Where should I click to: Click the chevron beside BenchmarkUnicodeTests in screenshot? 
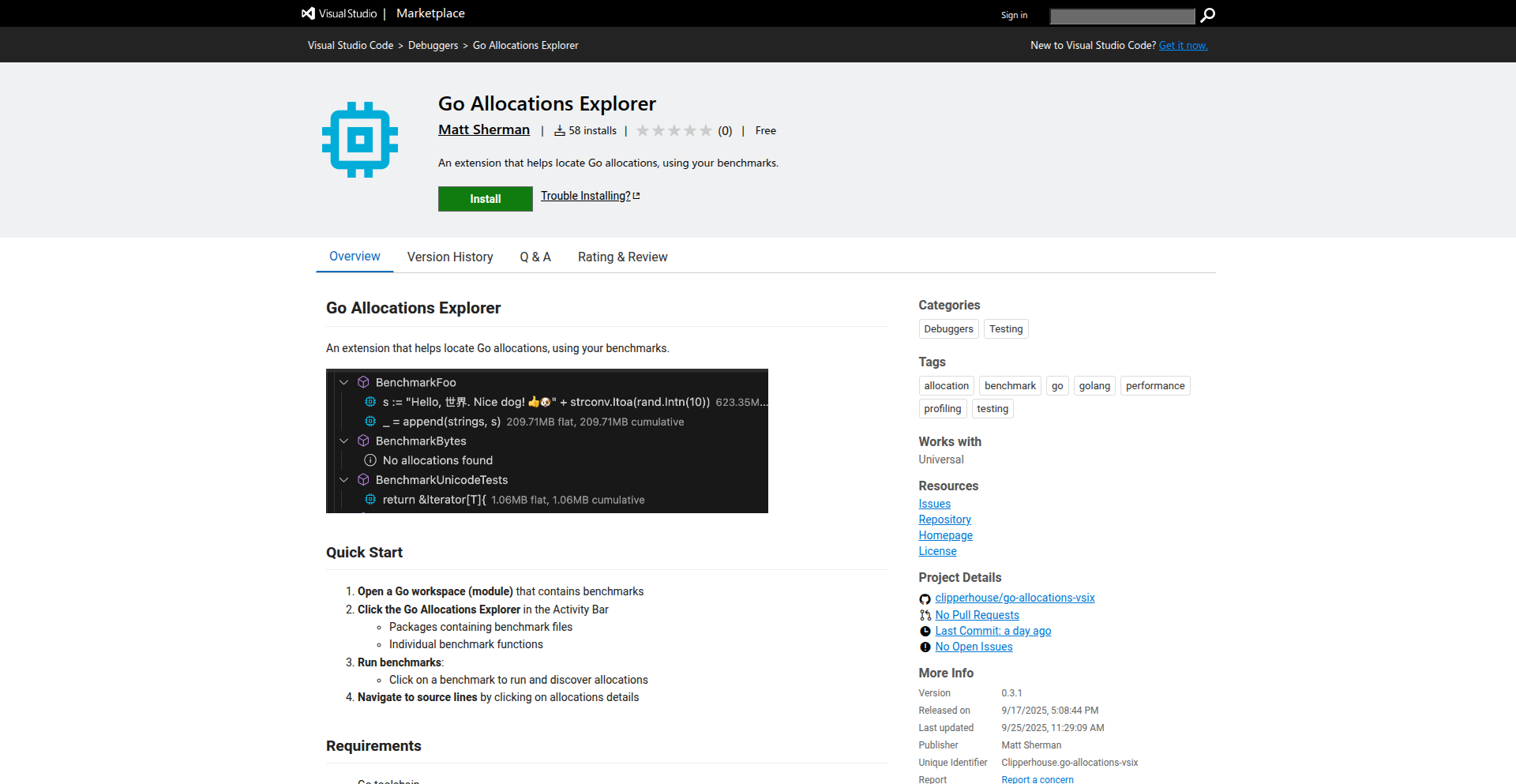click(343, 479)
